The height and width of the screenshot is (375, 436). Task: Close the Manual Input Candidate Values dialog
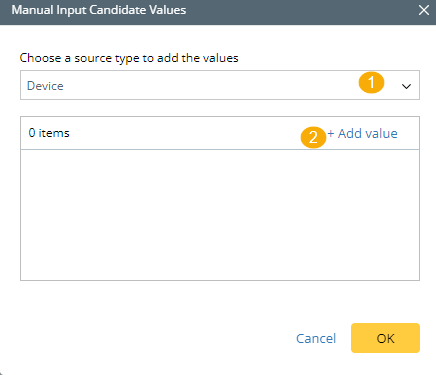point(424,10)
